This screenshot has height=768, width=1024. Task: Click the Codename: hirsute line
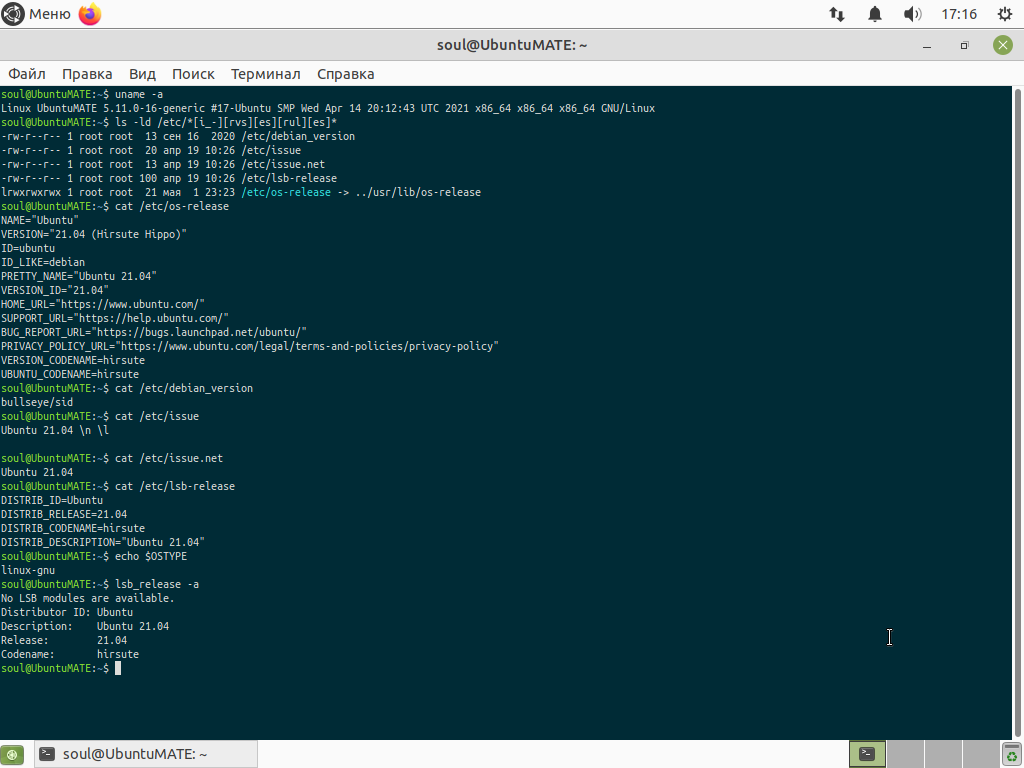70,654
